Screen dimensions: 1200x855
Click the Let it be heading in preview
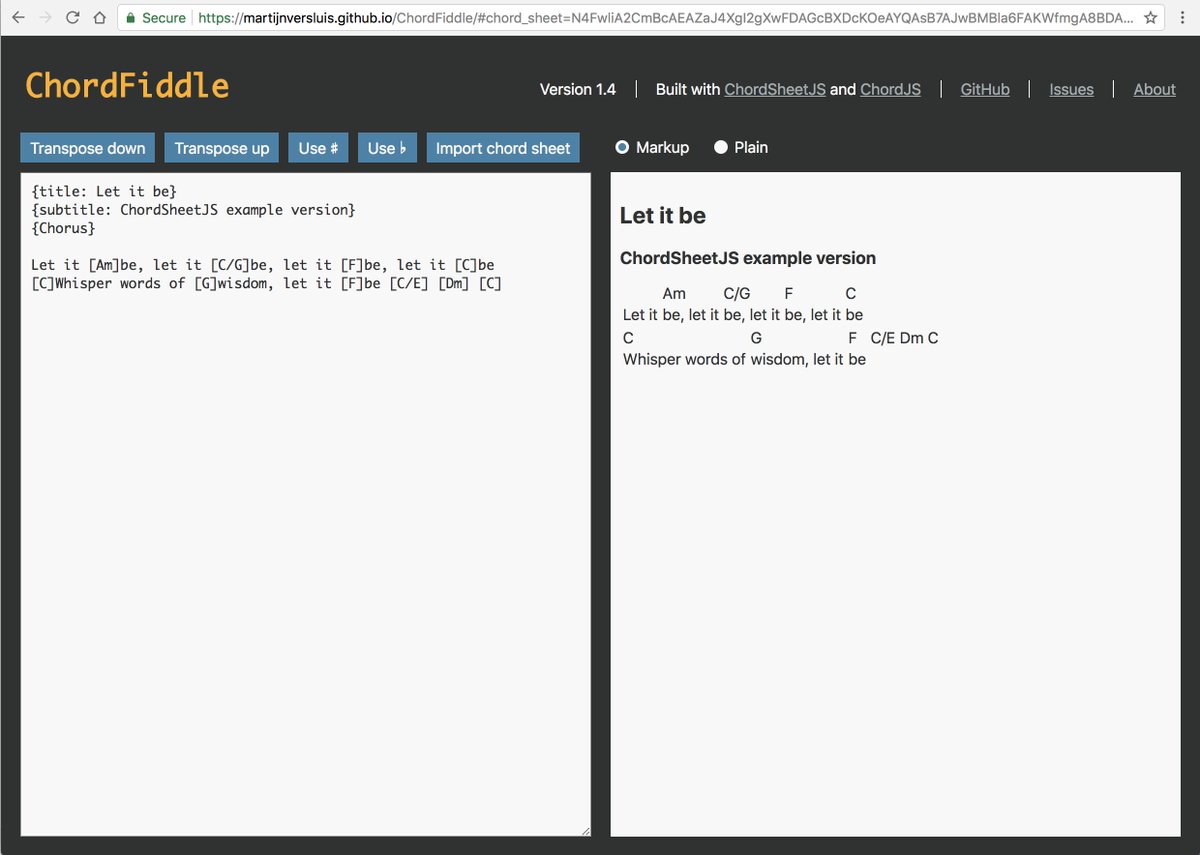(x=663, y=215)
